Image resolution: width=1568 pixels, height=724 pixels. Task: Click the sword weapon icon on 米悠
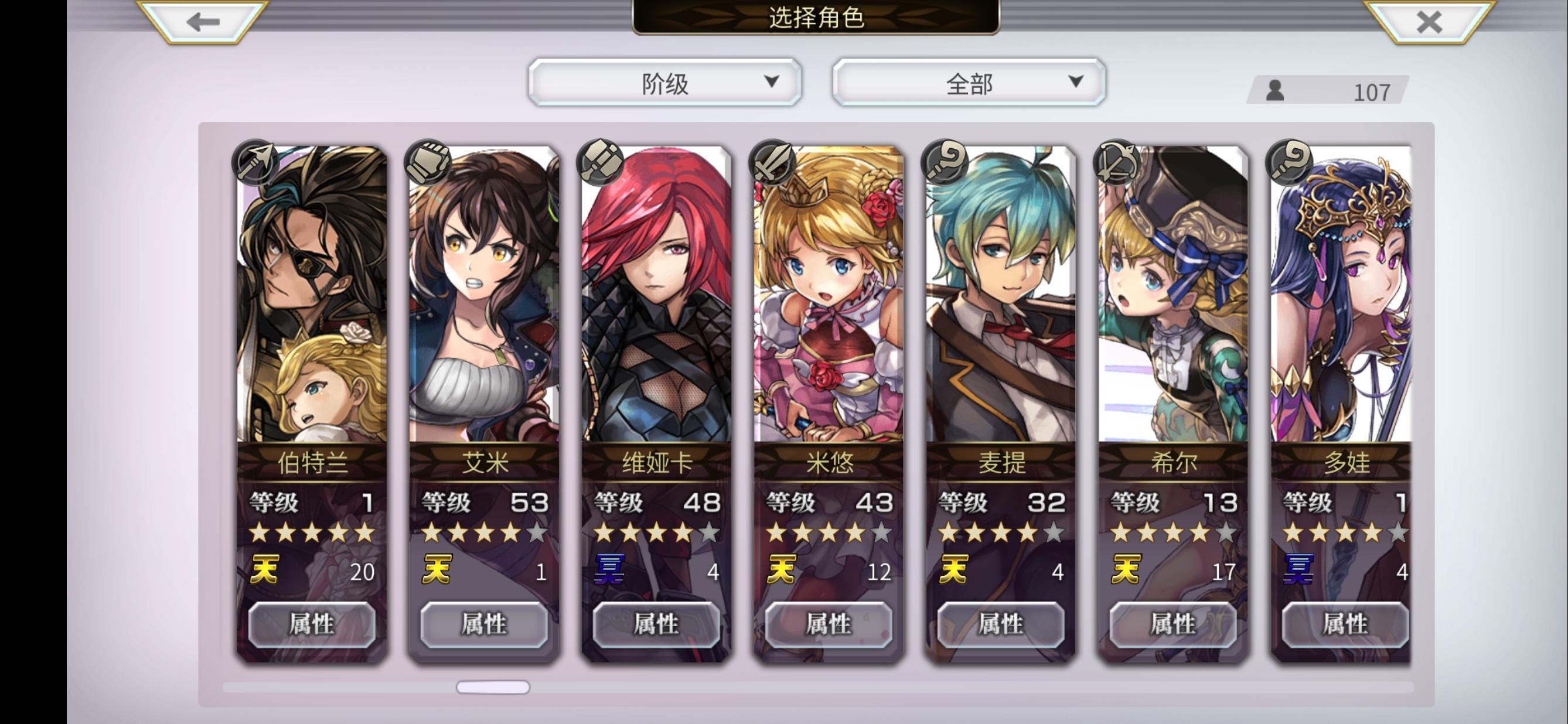tap(772, 162)
